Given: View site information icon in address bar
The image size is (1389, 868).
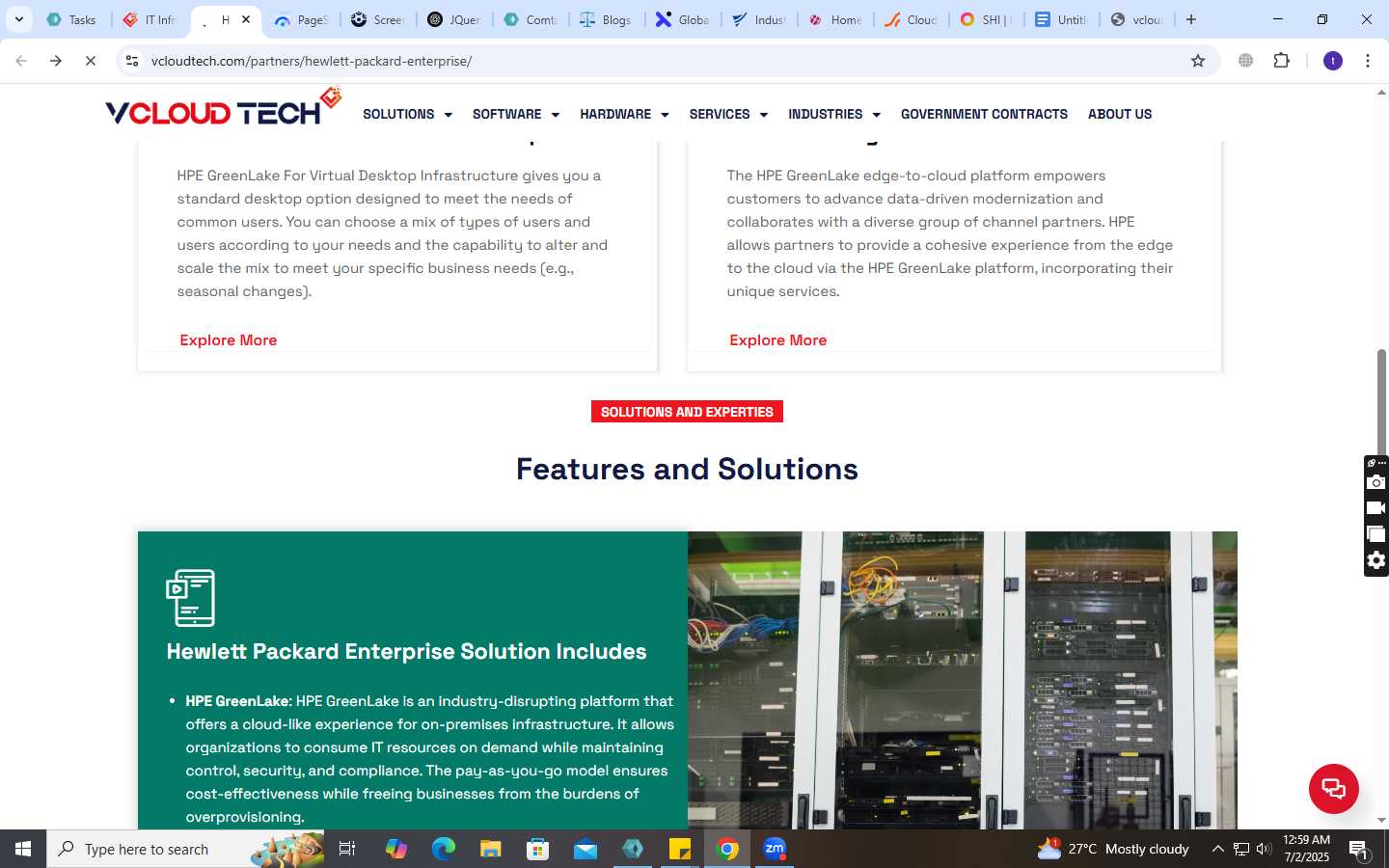Looking at the screenshot, I should (x=132, y=61).
